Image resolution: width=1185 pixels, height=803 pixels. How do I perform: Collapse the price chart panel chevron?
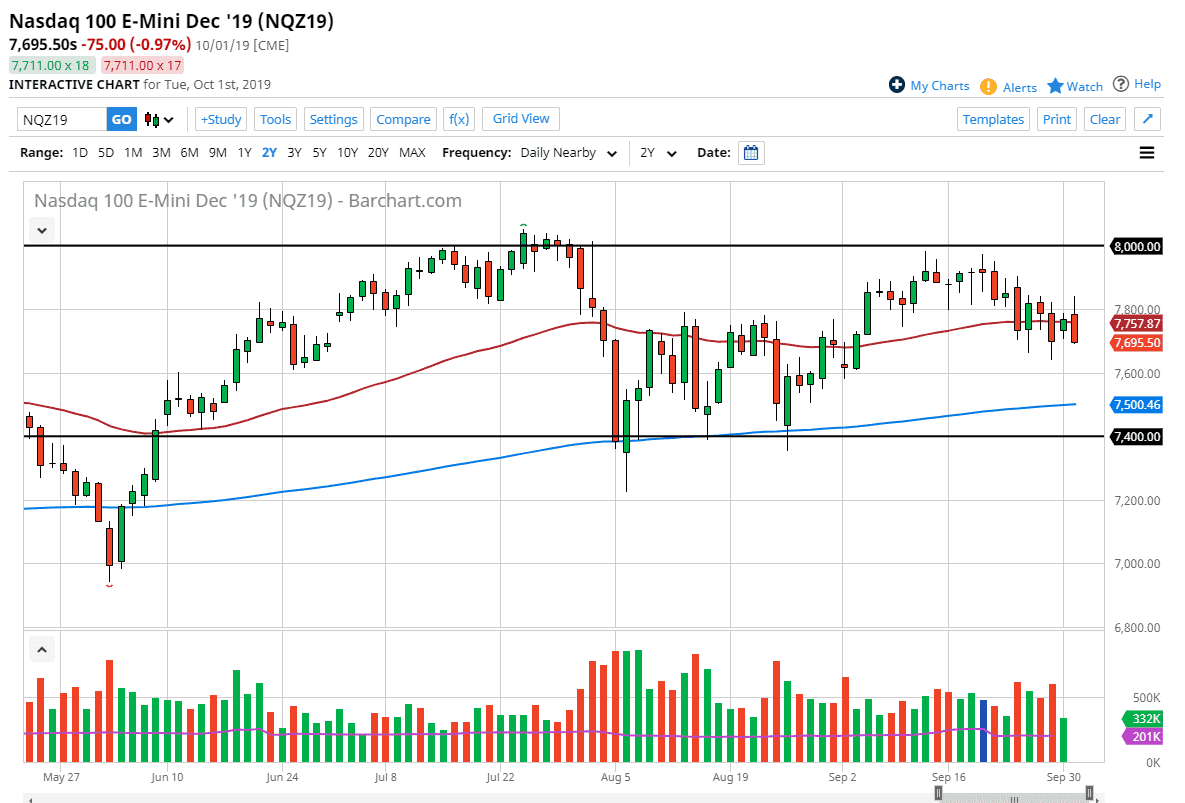[42, 230]
